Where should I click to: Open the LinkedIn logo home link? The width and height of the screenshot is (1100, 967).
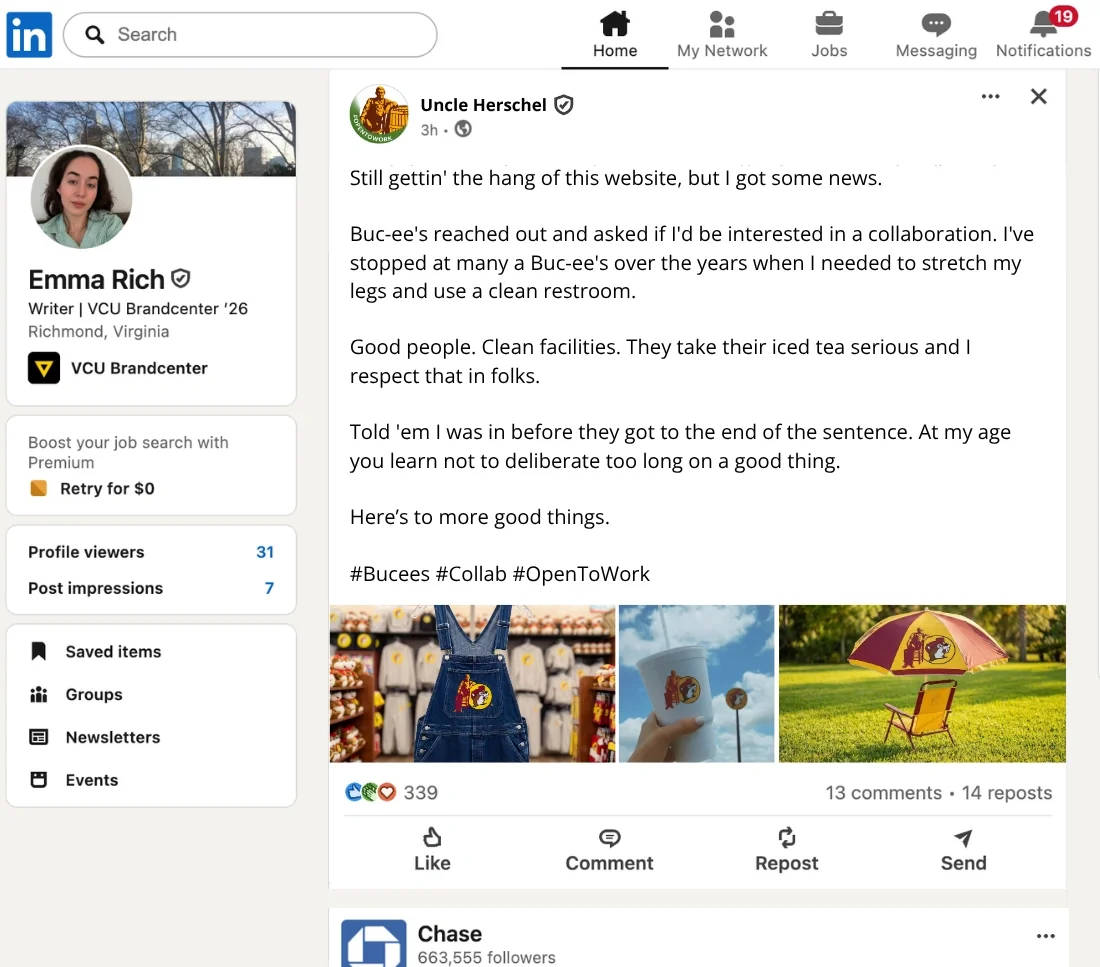[x=29, y=34]
